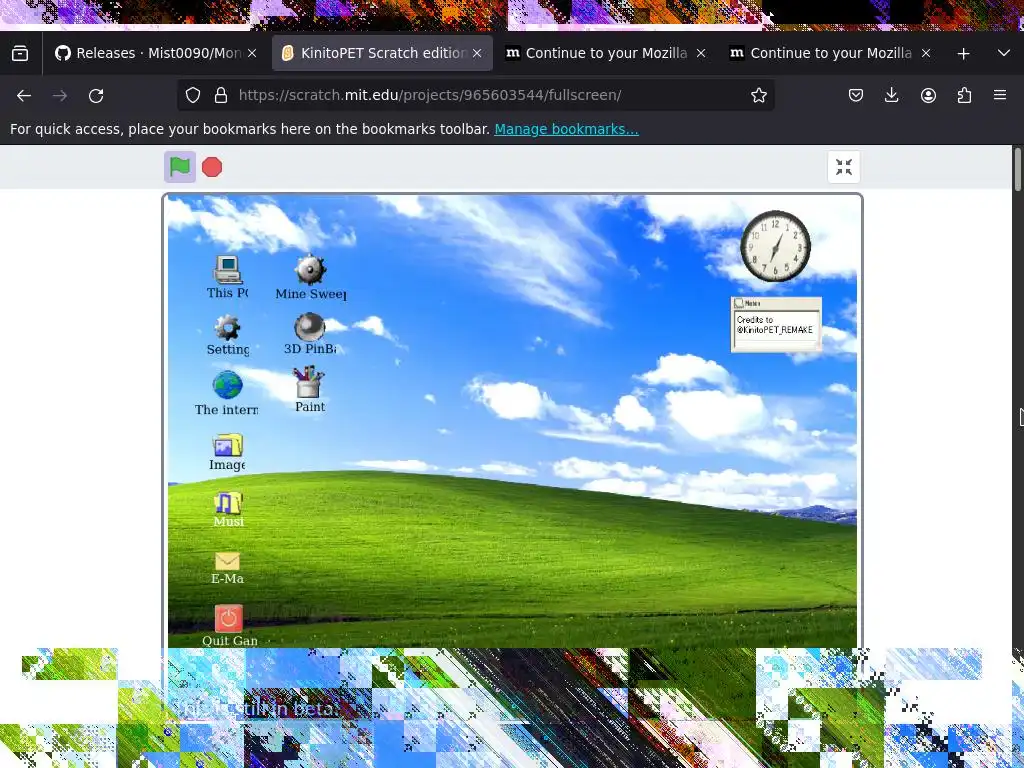Bookmark this page with the star icon
This screenshot has height=768, width=1024.
pos(759,95)
